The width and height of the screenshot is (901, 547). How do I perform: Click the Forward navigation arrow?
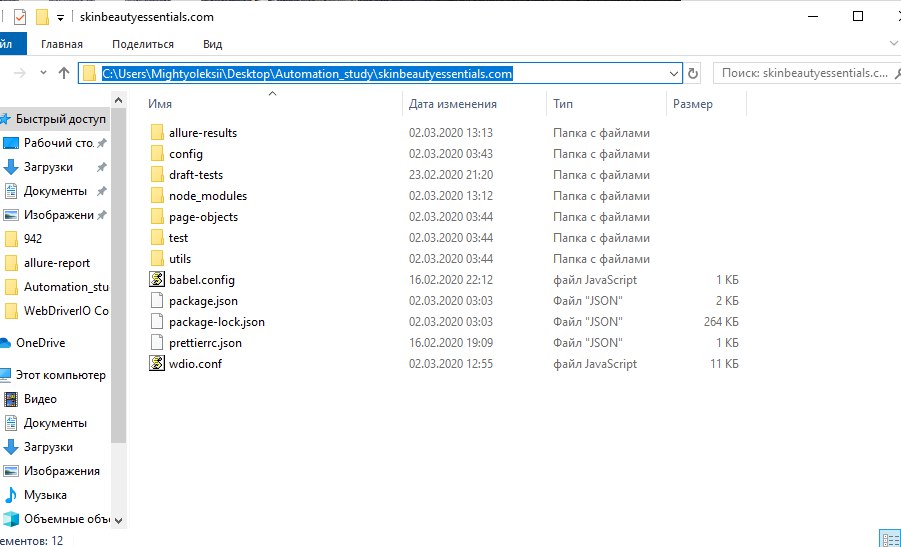(20, 73)
